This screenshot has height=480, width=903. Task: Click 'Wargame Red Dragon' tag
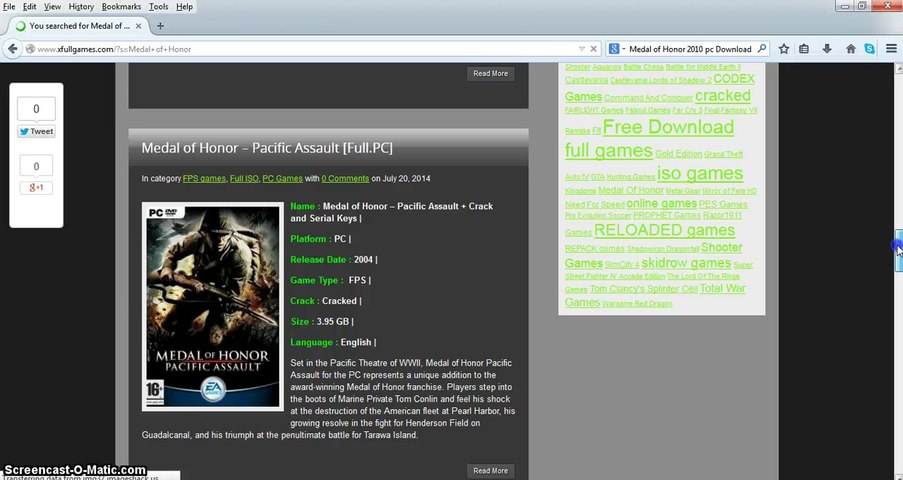click(637, 303)
